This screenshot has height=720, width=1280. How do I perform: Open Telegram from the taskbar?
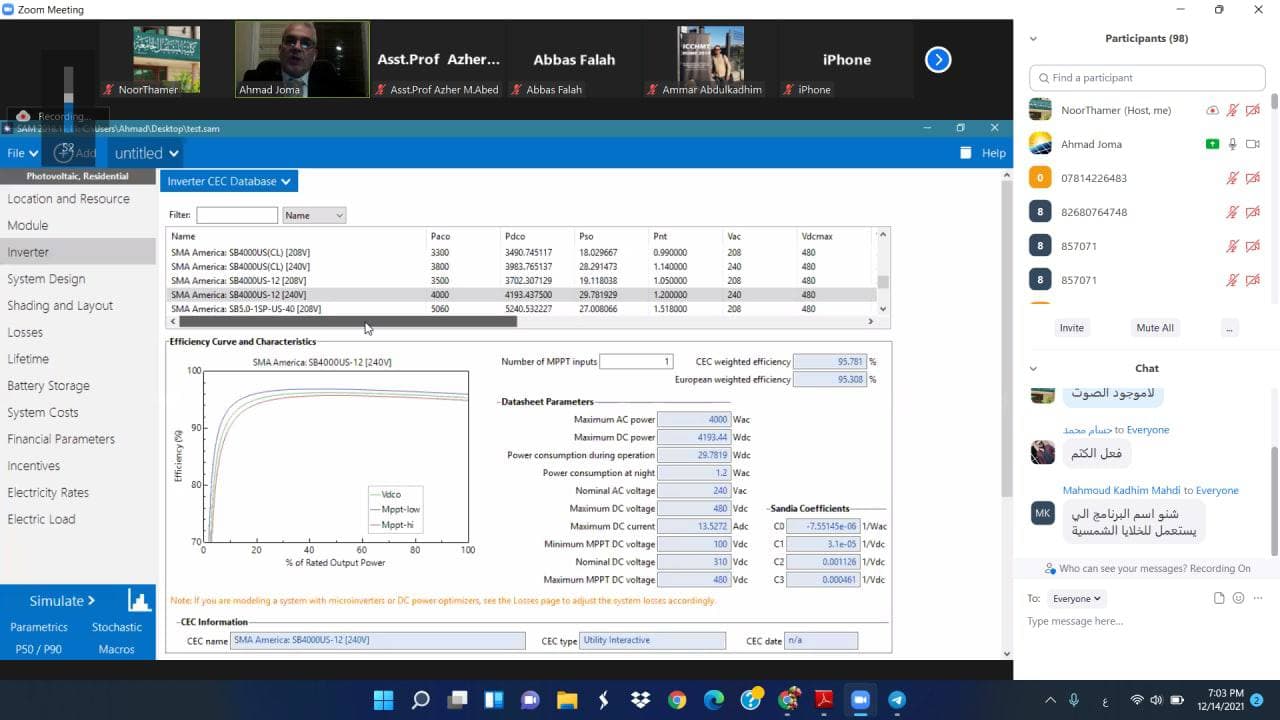tap(897, 700)
